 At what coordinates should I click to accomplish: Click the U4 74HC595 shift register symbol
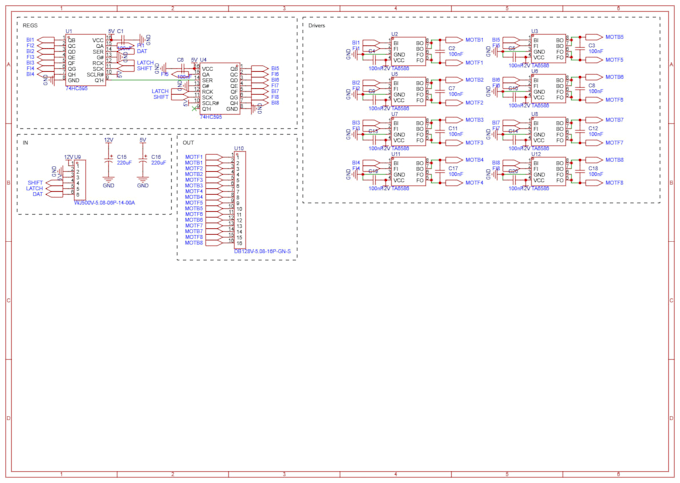(x=219, y=88)
